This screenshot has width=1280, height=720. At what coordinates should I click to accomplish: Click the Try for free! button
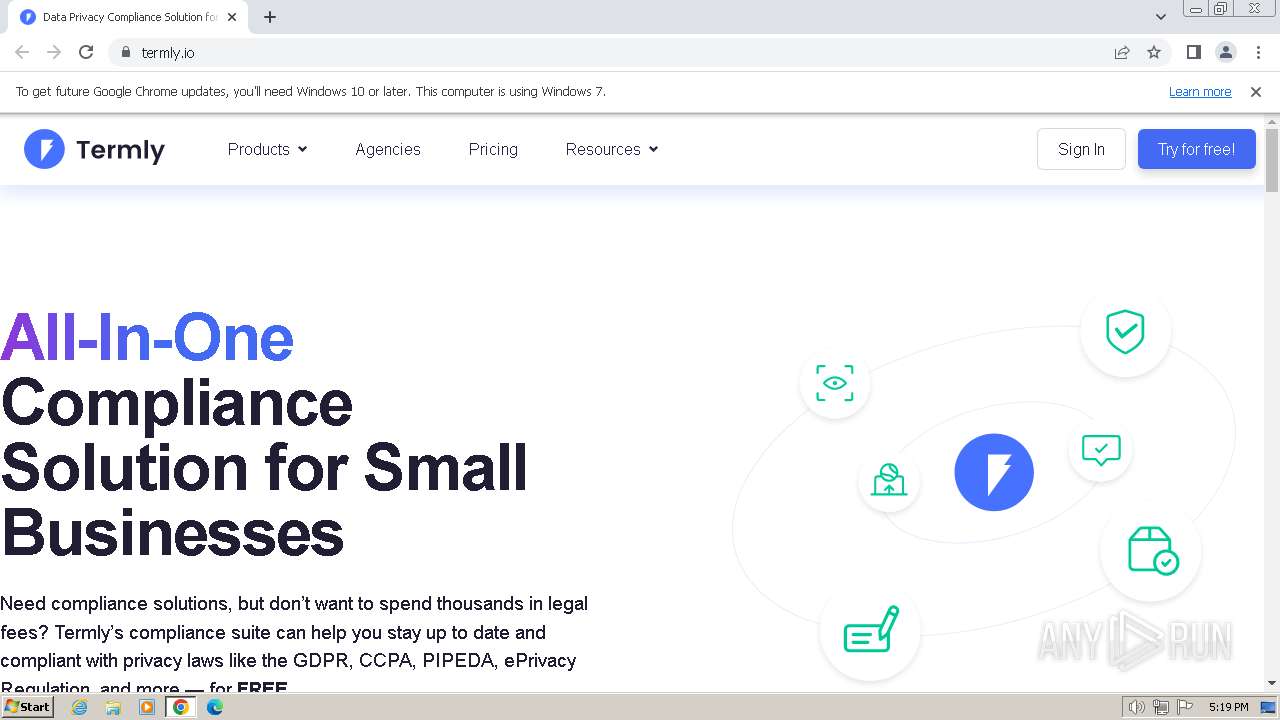click(x=1196, y=149)
